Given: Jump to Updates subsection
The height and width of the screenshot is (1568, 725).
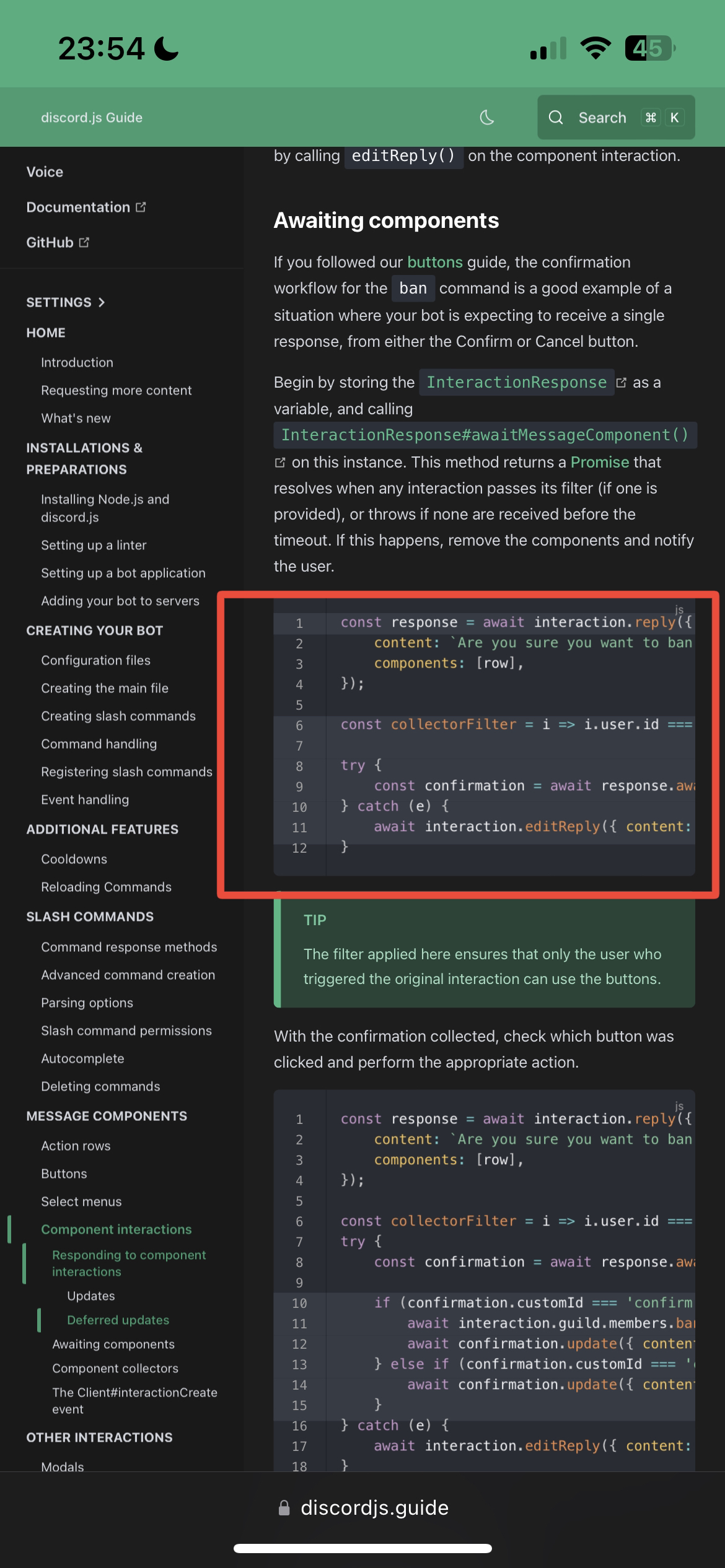Looking at the screenshot, I should coord(91,1296).
